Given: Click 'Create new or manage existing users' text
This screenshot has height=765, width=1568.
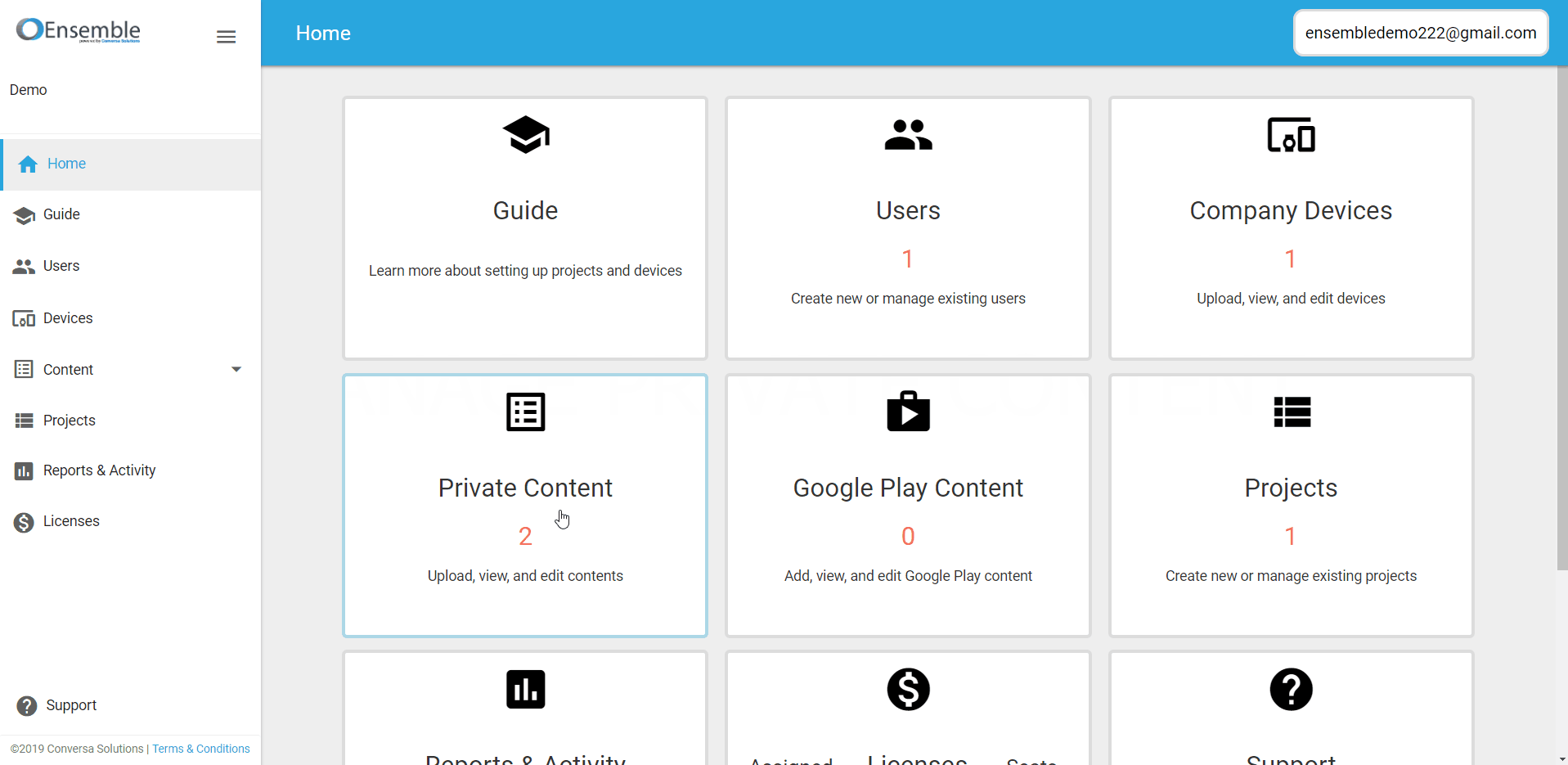Looking at the screenshot, I should click(x=908, y=299).
